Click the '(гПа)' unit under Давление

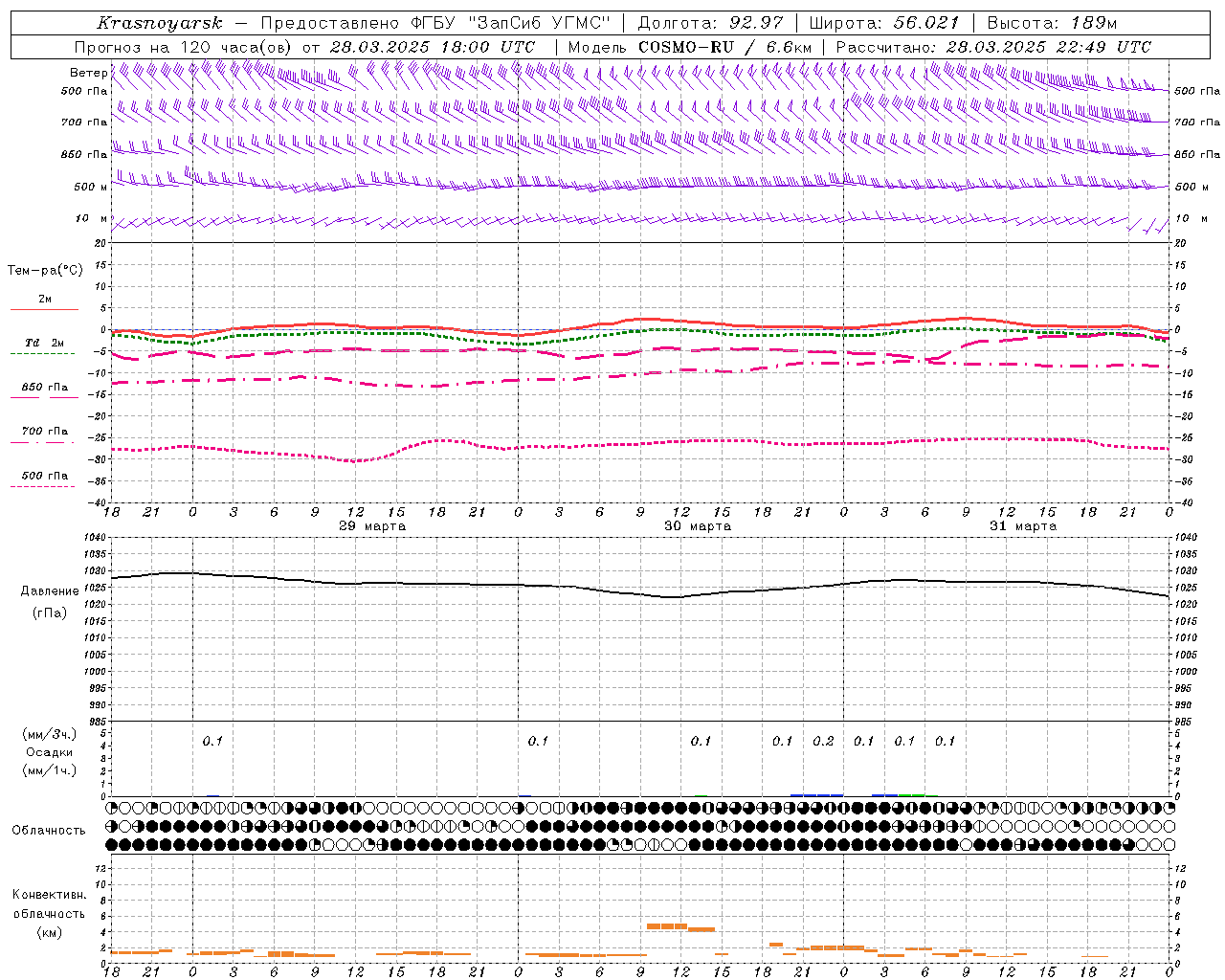49,612
